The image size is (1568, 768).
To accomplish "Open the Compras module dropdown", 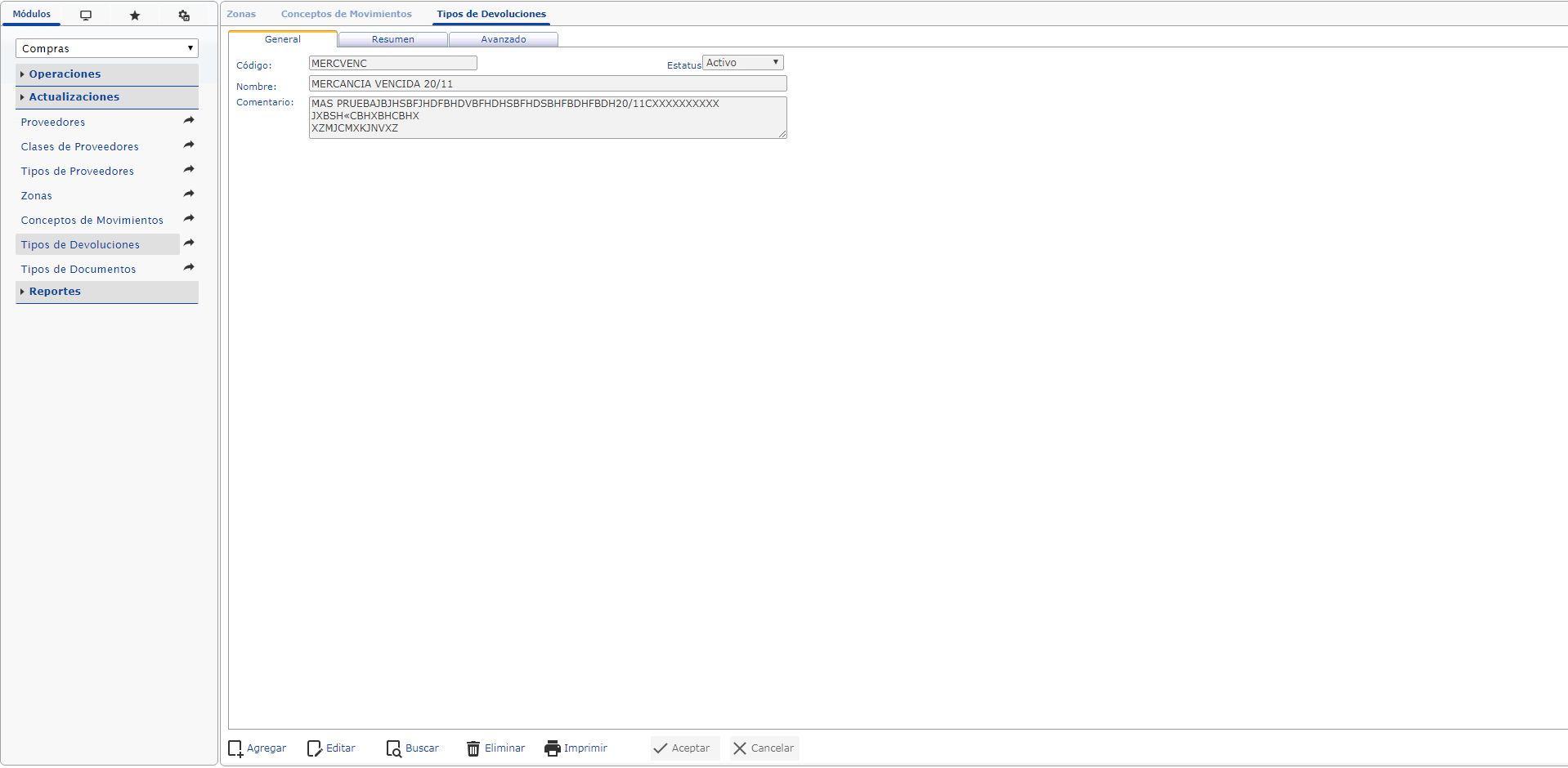I will click(x=106, y=48).
